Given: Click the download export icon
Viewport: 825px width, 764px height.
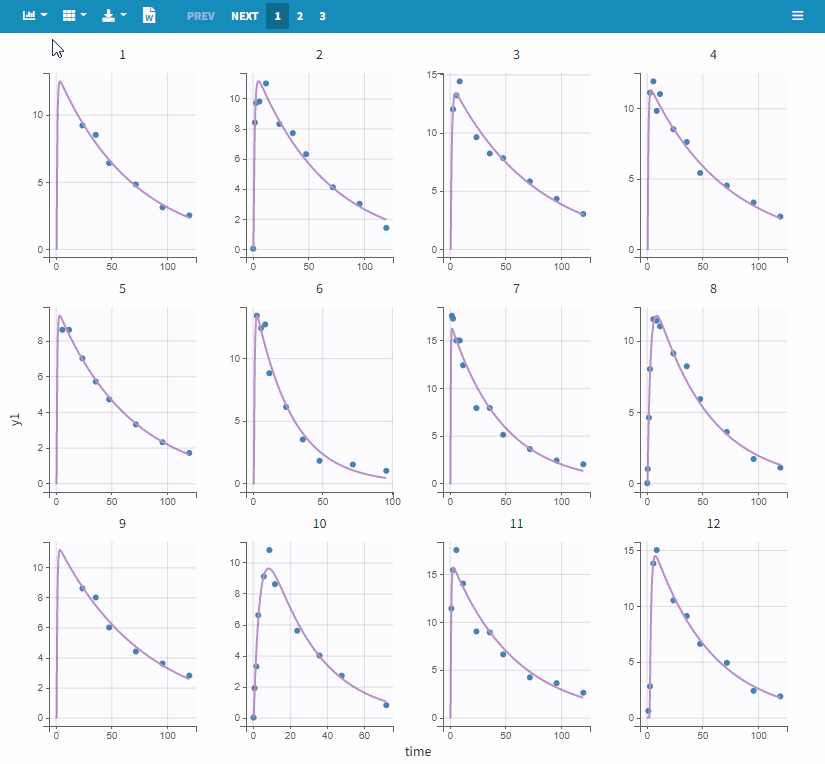Looking at the screenshot, I should click(x=108, y=16).
